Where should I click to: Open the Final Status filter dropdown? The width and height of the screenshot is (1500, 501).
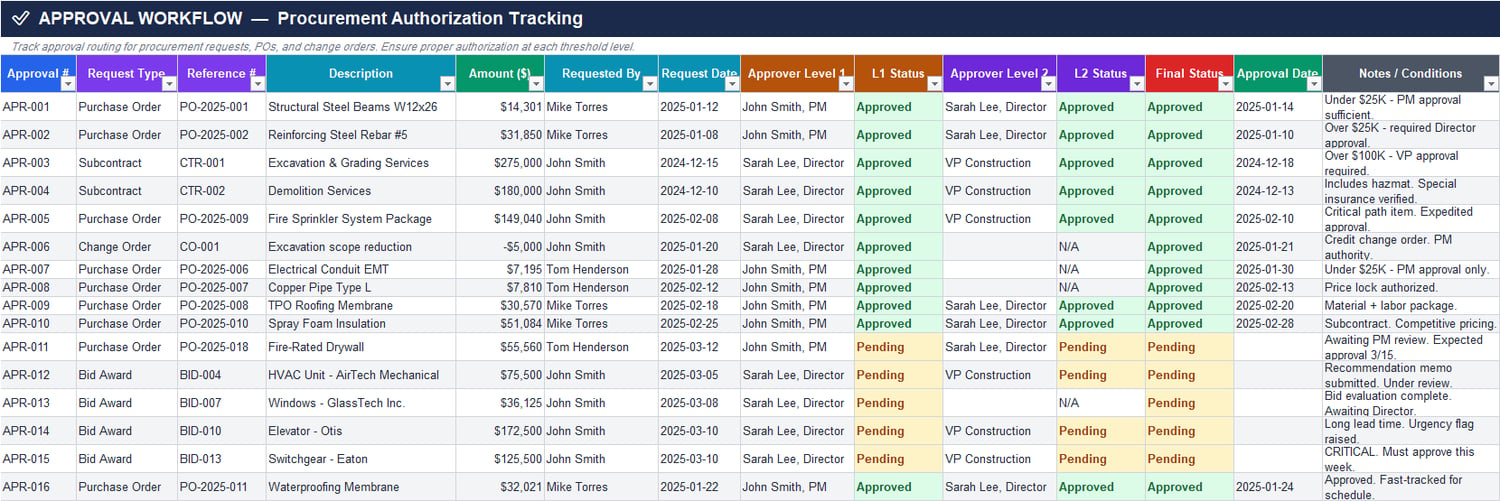(x=1225, y=85)
